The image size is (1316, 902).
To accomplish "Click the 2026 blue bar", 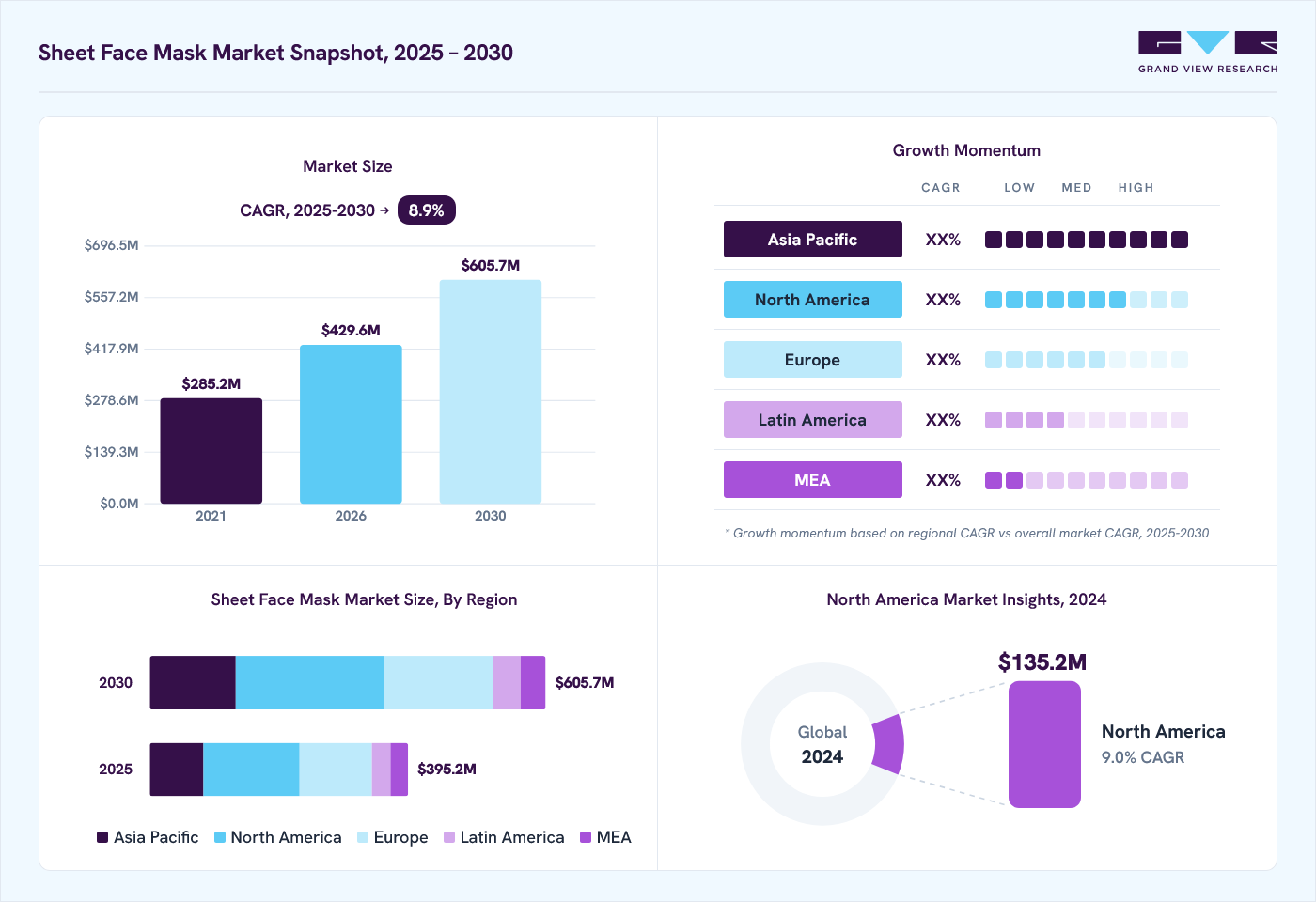I will [x=351, y=424].
